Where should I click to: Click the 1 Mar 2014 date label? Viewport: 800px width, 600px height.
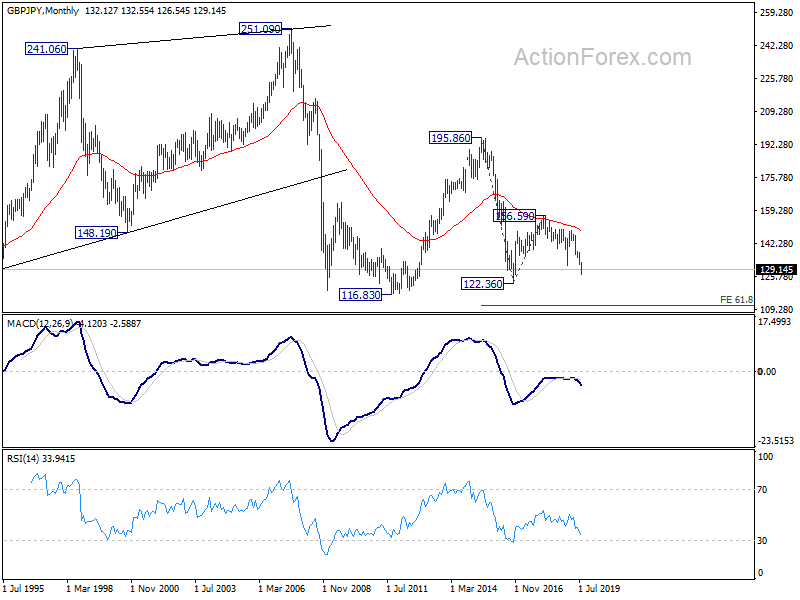473,588
